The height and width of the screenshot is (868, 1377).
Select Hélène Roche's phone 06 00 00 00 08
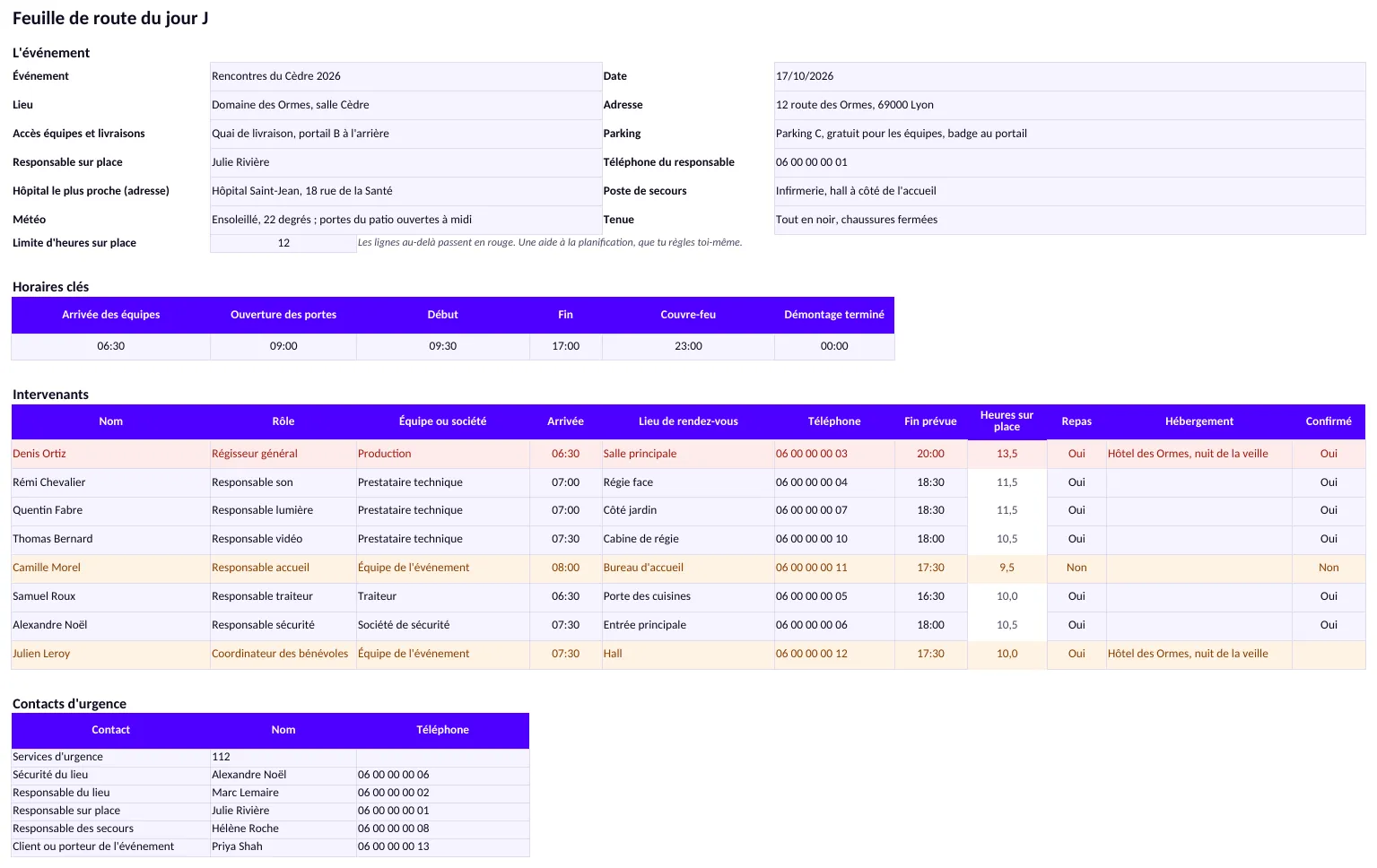(443, 829)
